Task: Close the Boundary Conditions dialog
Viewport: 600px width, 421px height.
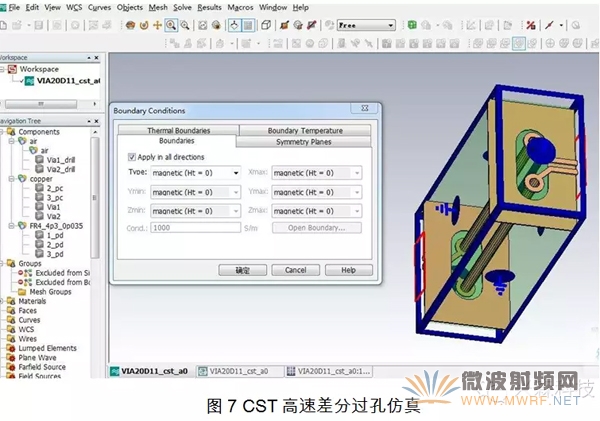Action: click(x=365, y=108)
